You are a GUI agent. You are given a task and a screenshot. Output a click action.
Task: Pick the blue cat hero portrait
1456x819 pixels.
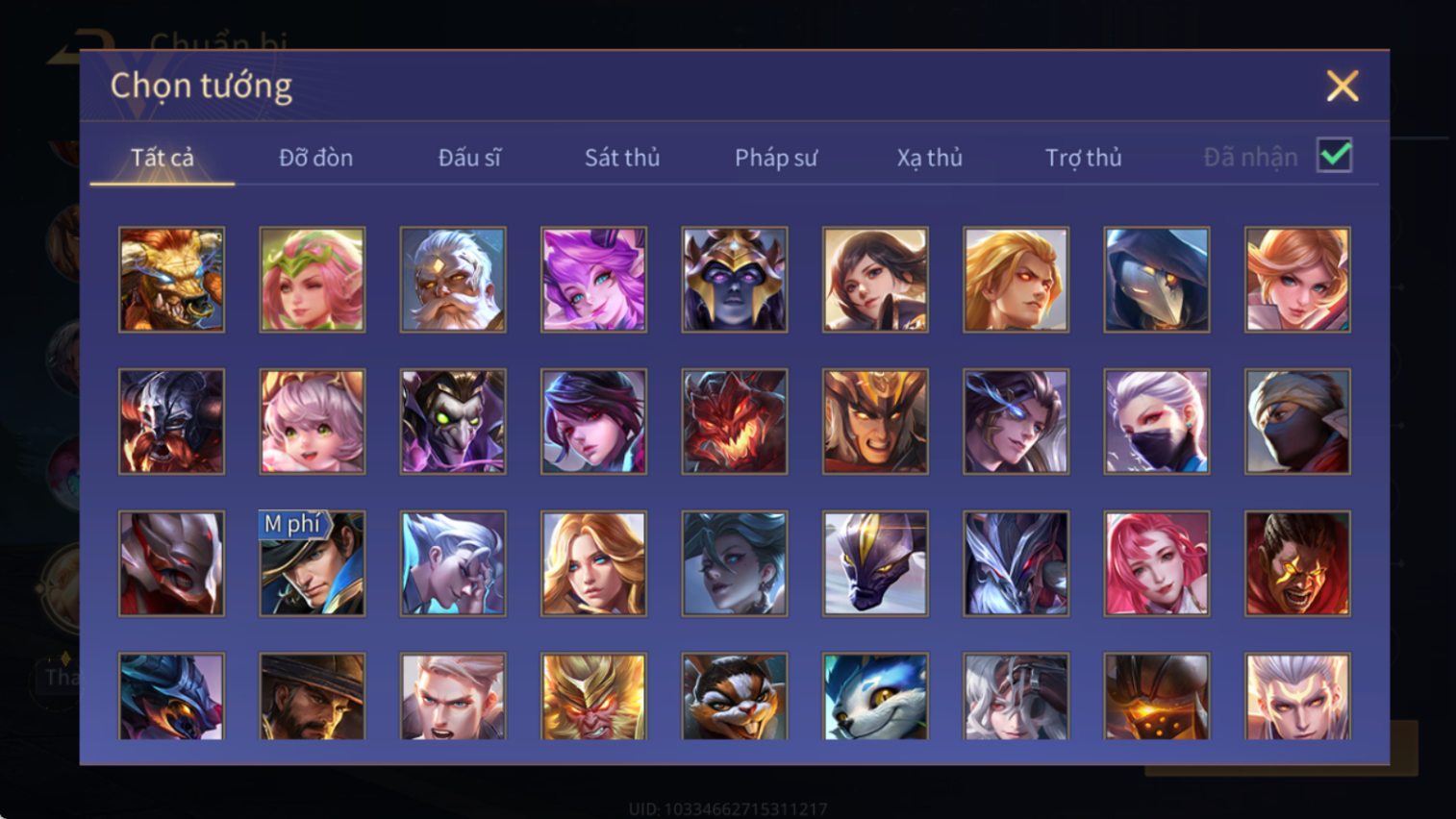875,696
